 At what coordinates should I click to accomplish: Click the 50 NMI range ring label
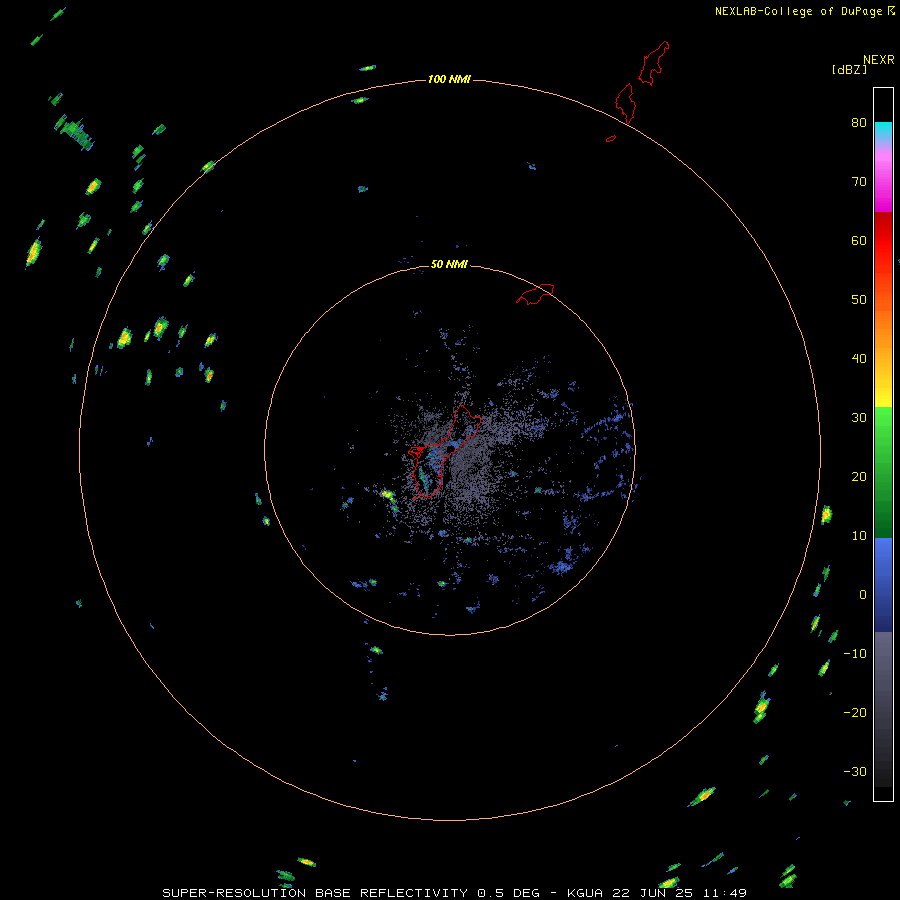coord(449,264)
